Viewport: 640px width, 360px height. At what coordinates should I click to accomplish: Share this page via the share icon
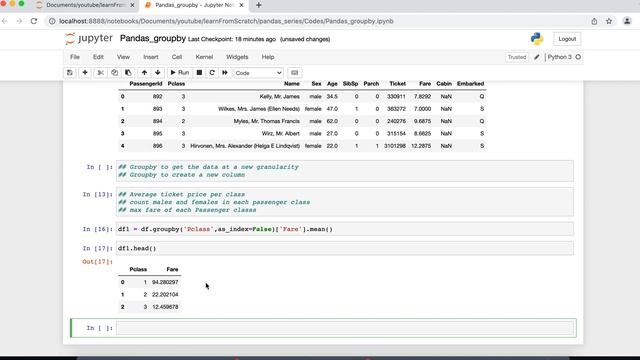pos(594,21)
